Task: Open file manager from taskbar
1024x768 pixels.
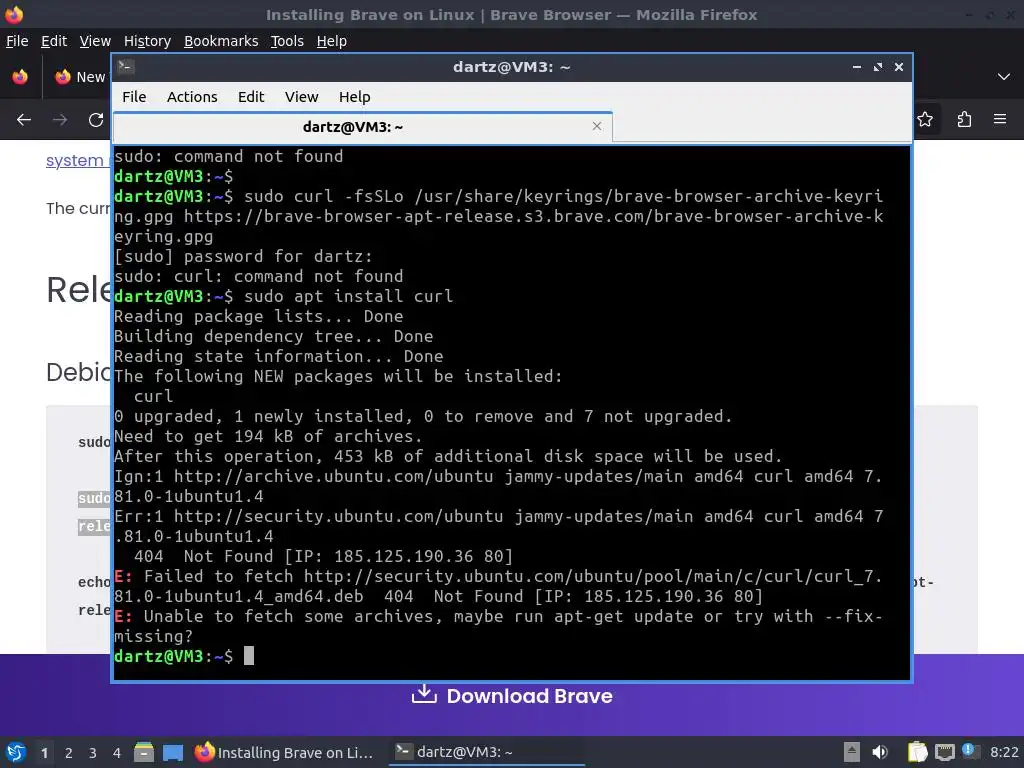Action: [x=144, y=752]
